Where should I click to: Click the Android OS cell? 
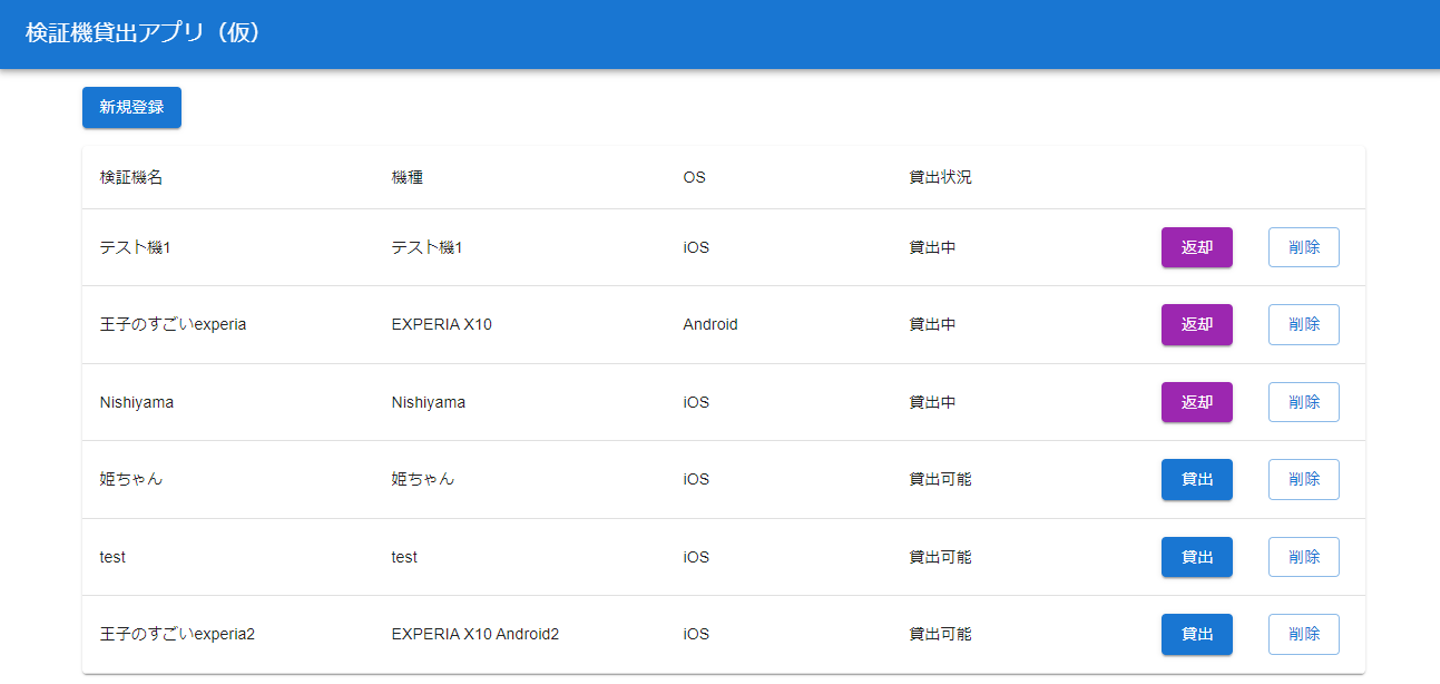click(x=710, y=324)
